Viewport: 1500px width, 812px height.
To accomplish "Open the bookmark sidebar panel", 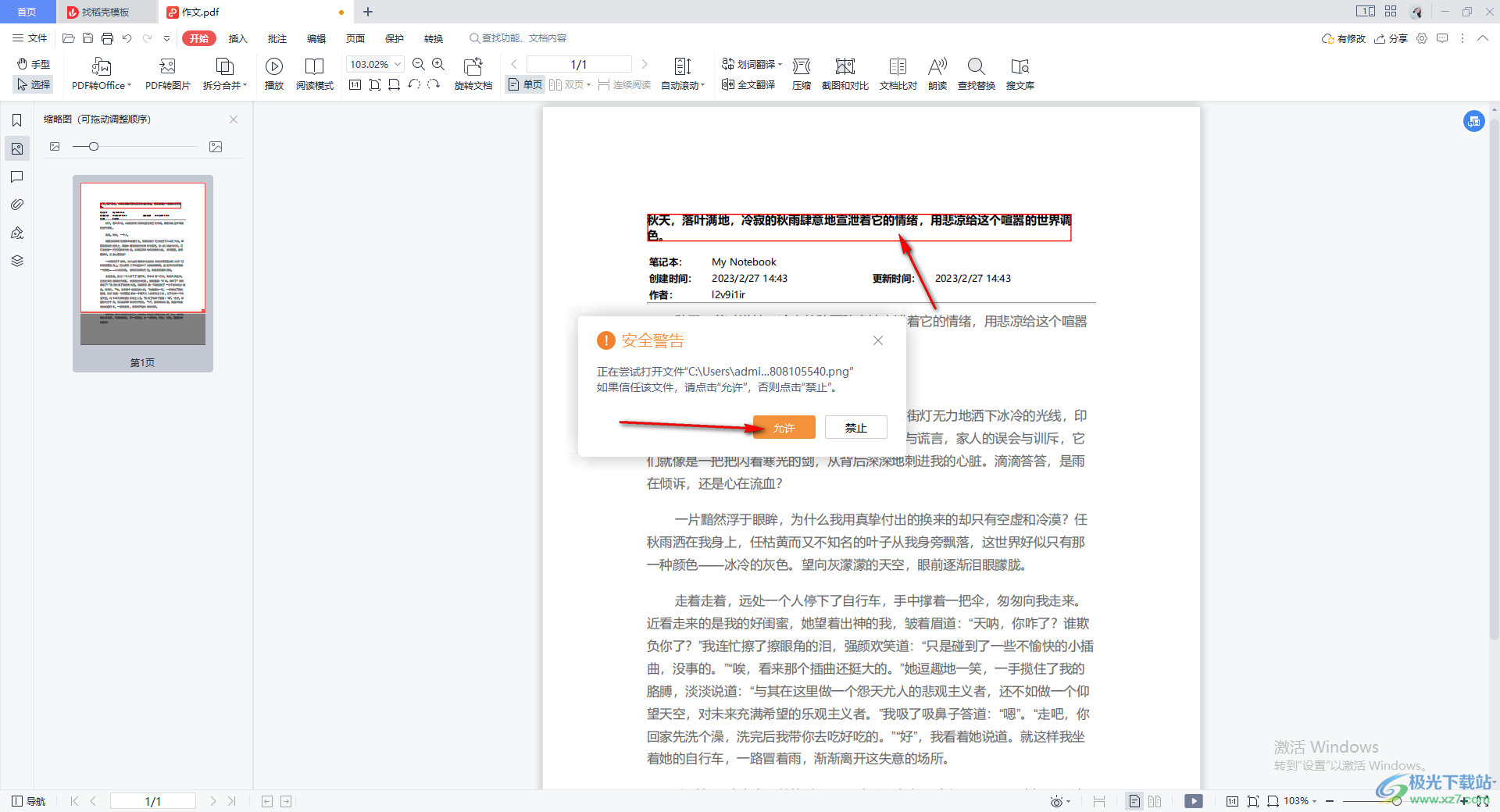I will (16, 120).
